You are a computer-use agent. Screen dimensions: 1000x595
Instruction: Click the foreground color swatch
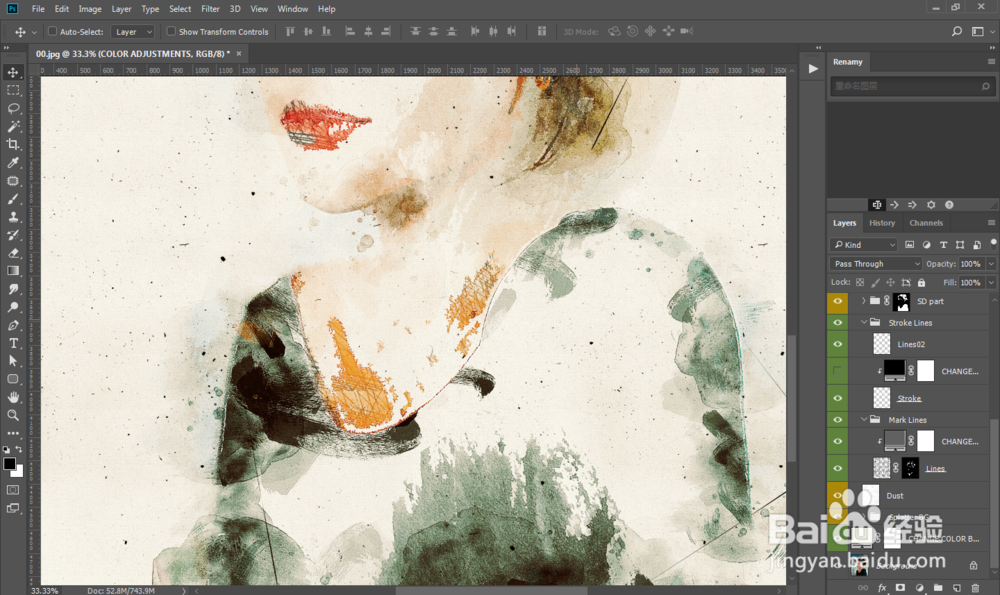9,464
